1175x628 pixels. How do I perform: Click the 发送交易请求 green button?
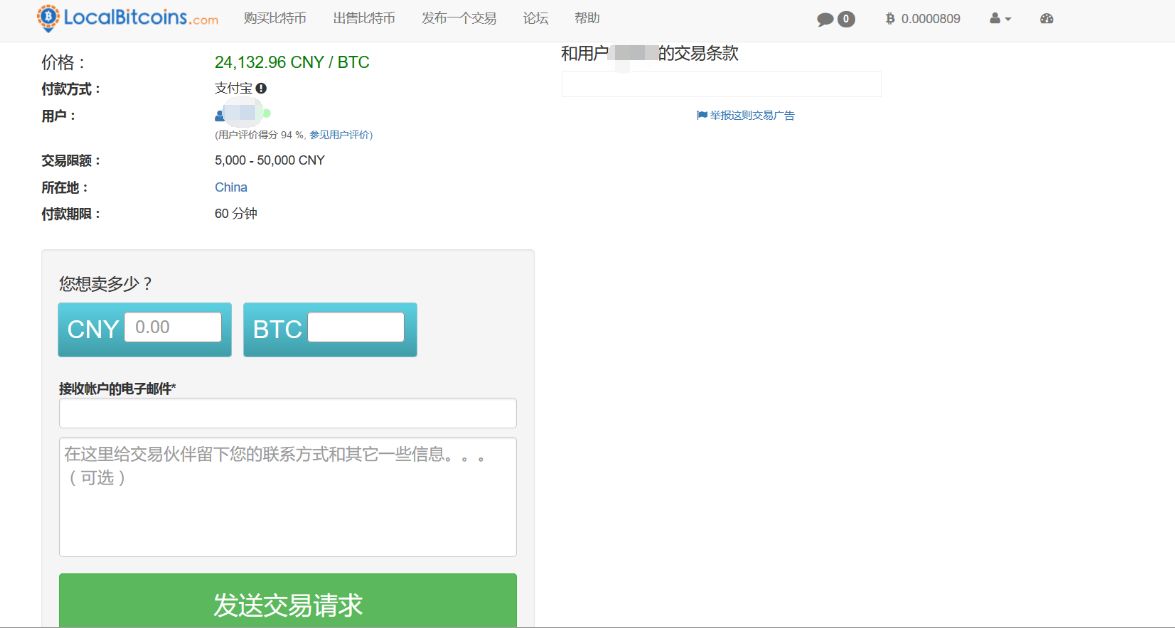click(288, 600)
